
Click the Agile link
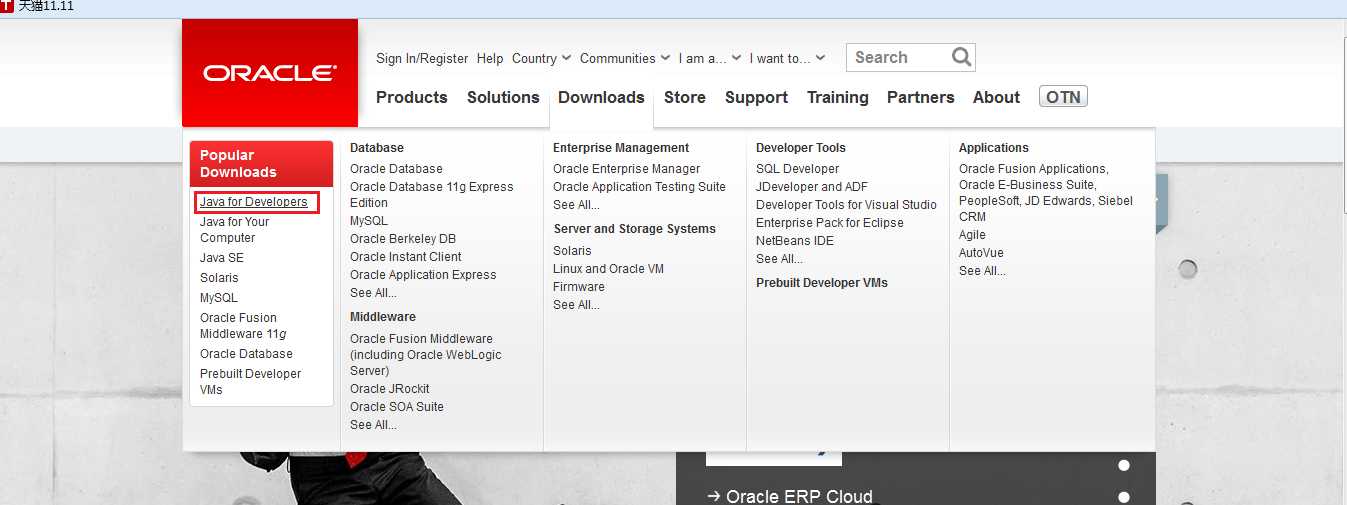point(972,235)
